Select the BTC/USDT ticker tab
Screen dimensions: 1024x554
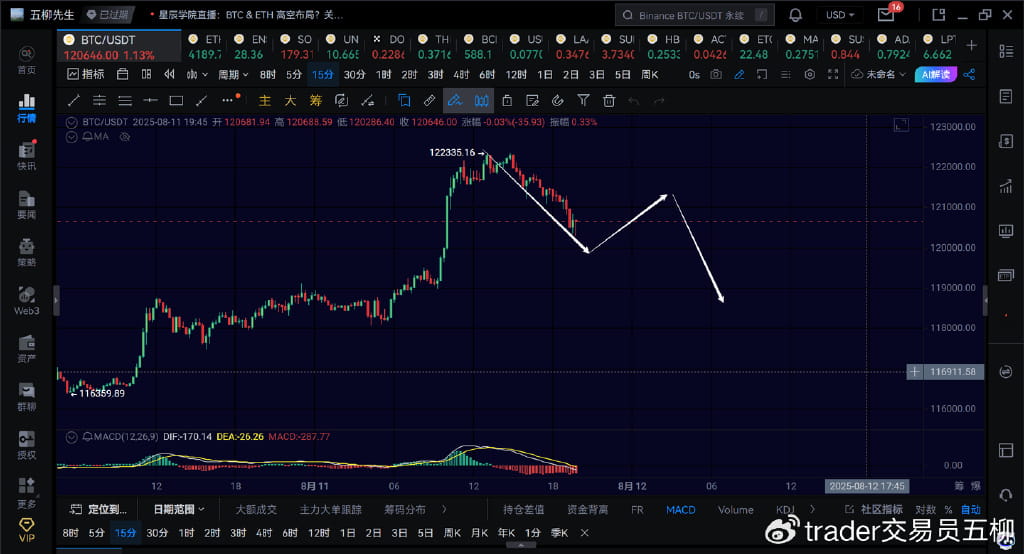(119, 47)
